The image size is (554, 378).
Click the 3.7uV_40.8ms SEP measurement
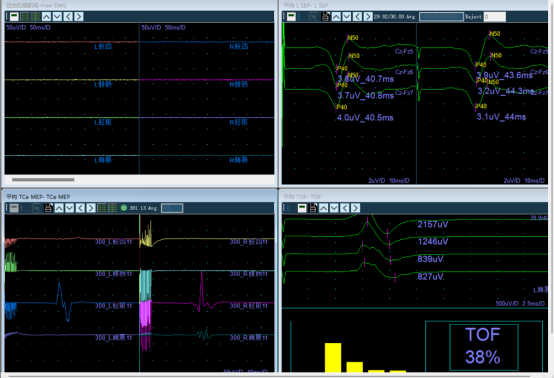(x=365, y=95)
